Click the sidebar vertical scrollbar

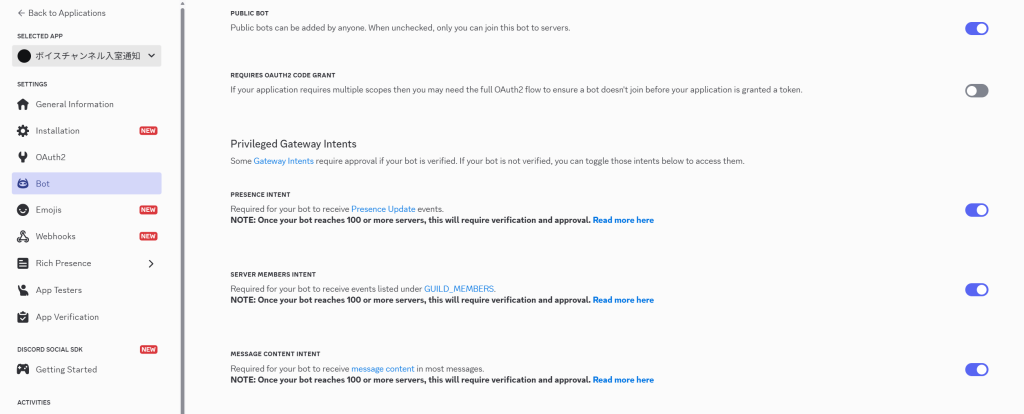[182, 207]
